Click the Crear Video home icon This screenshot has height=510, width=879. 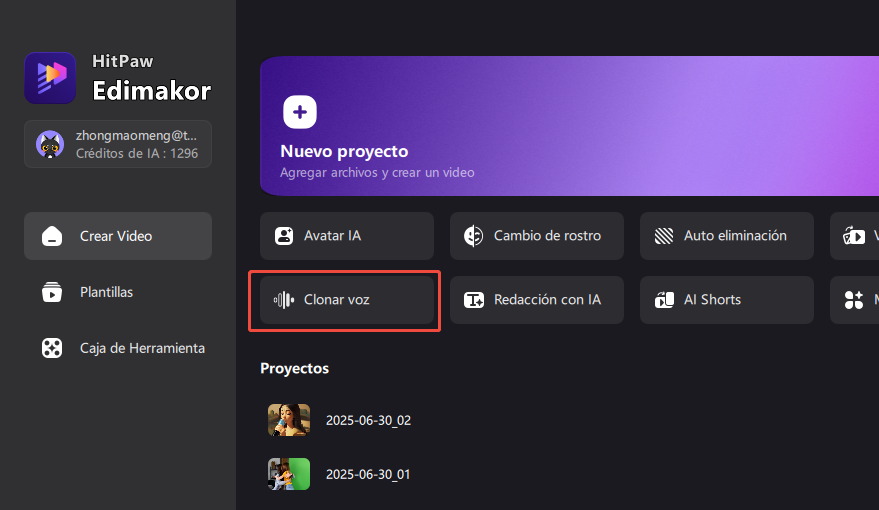[52, 236]
